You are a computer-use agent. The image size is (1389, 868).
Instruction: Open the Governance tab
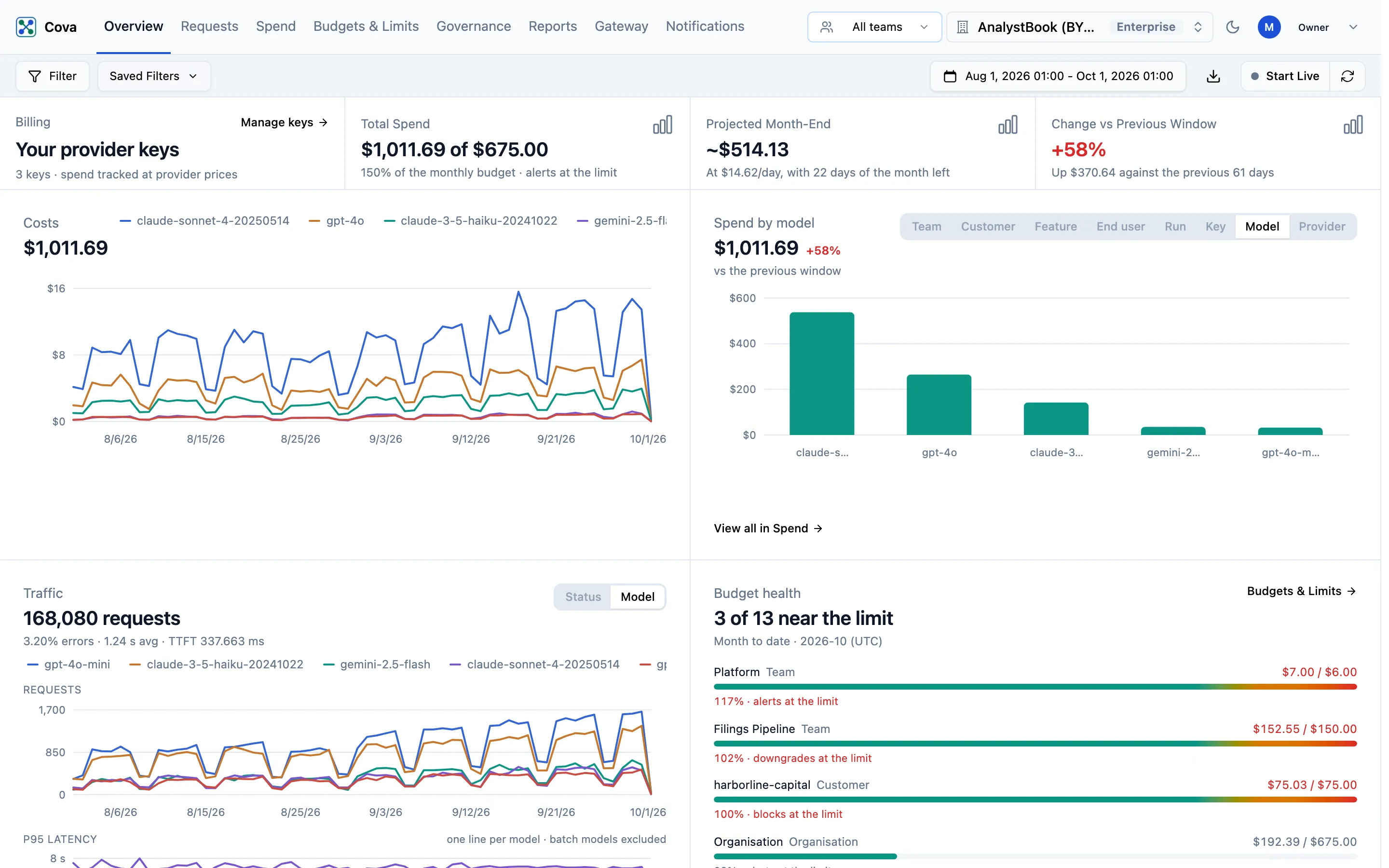point(474,27)
